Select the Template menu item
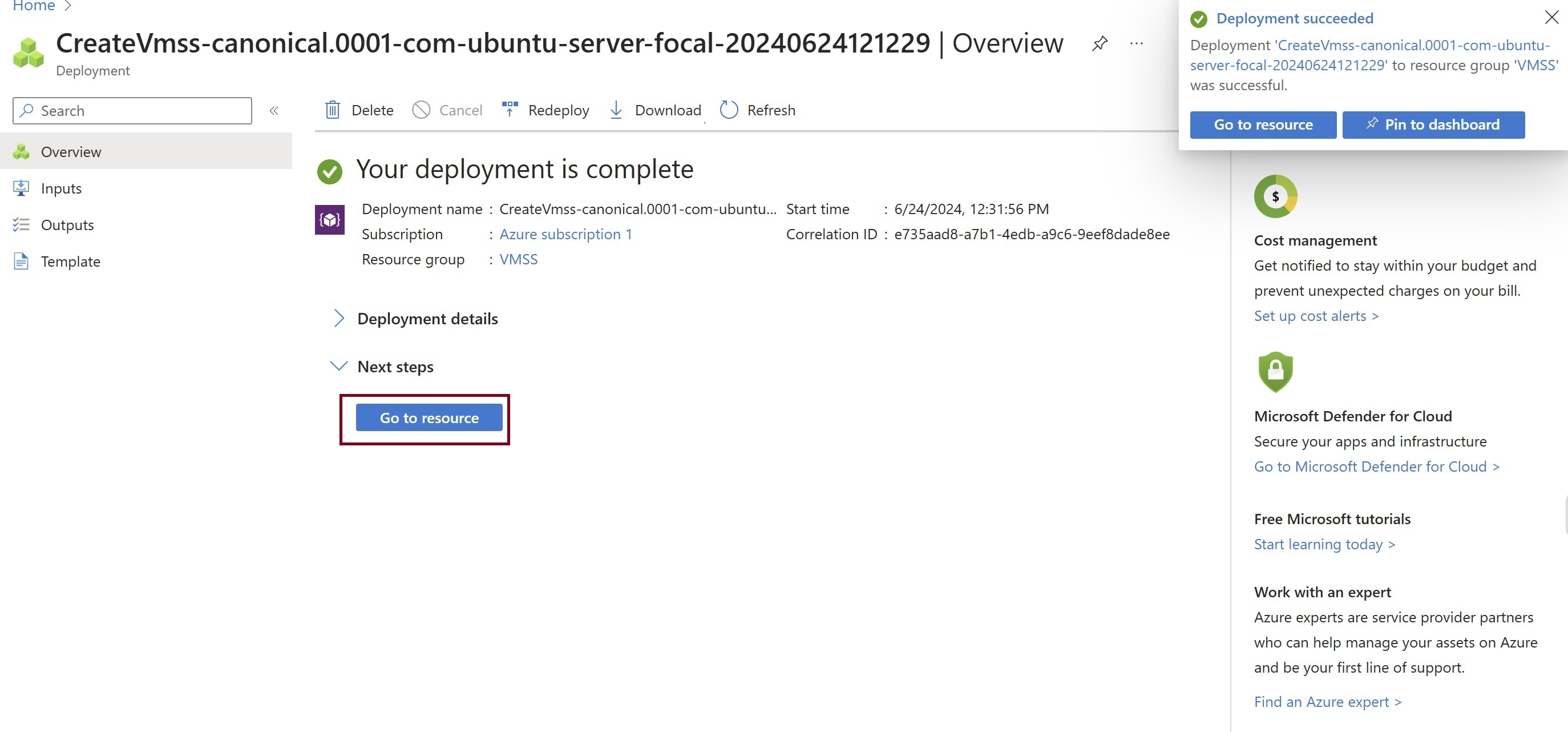Image resolution: width=1568 pixels, height=732 pixels. point(70,262)
